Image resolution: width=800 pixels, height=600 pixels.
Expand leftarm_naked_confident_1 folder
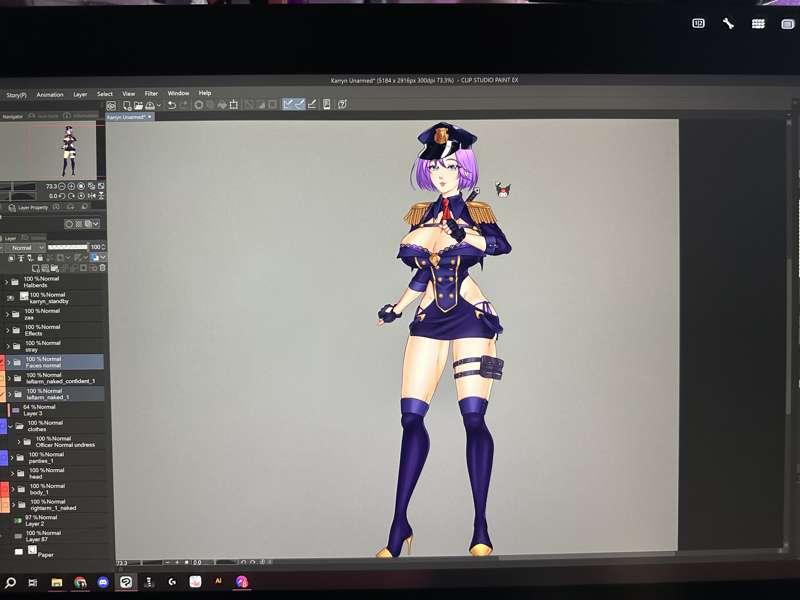pos(9,379)
